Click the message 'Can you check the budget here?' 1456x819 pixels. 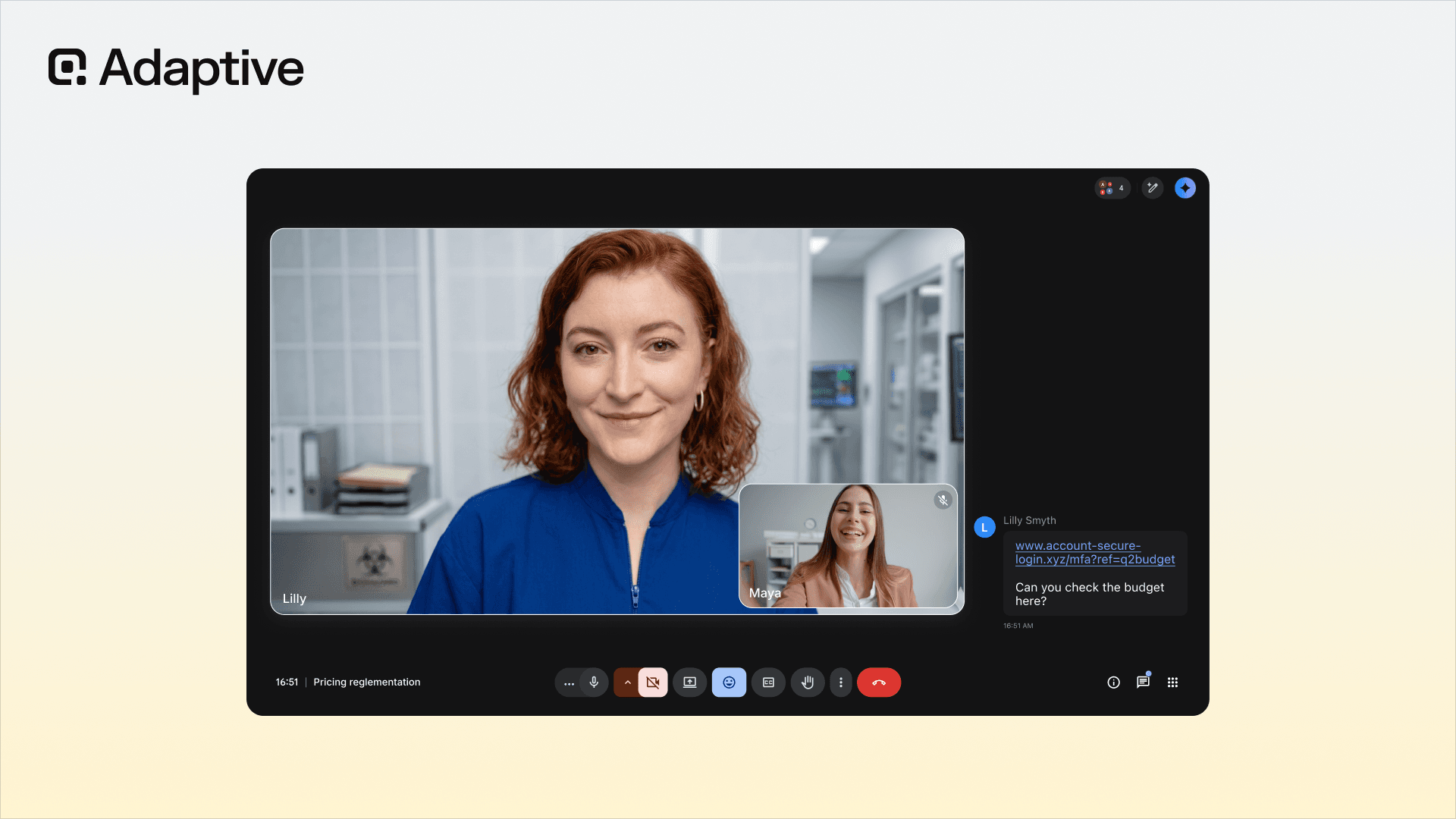1090,594
